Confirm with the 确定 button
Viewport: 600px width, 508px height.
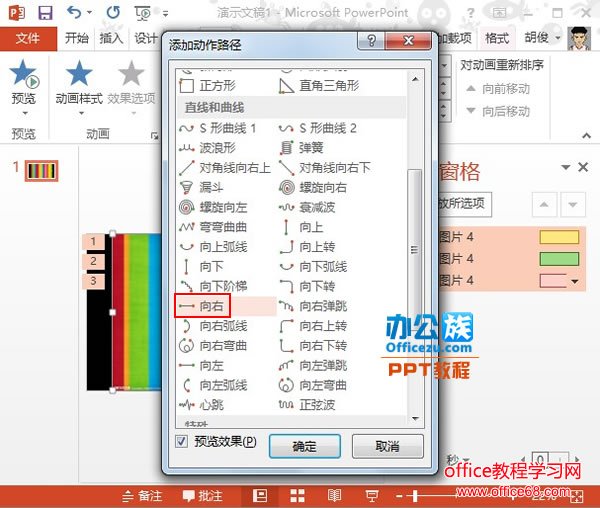coord(305,446)
